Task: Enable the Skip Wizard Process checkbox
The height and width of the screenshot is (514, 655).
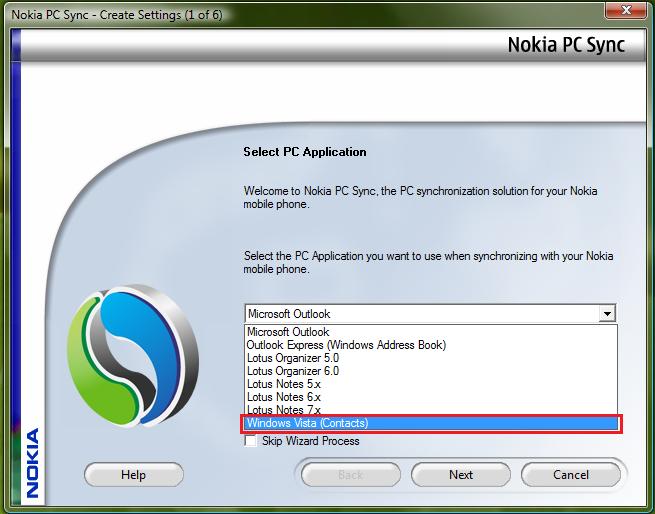Action: 251,441
